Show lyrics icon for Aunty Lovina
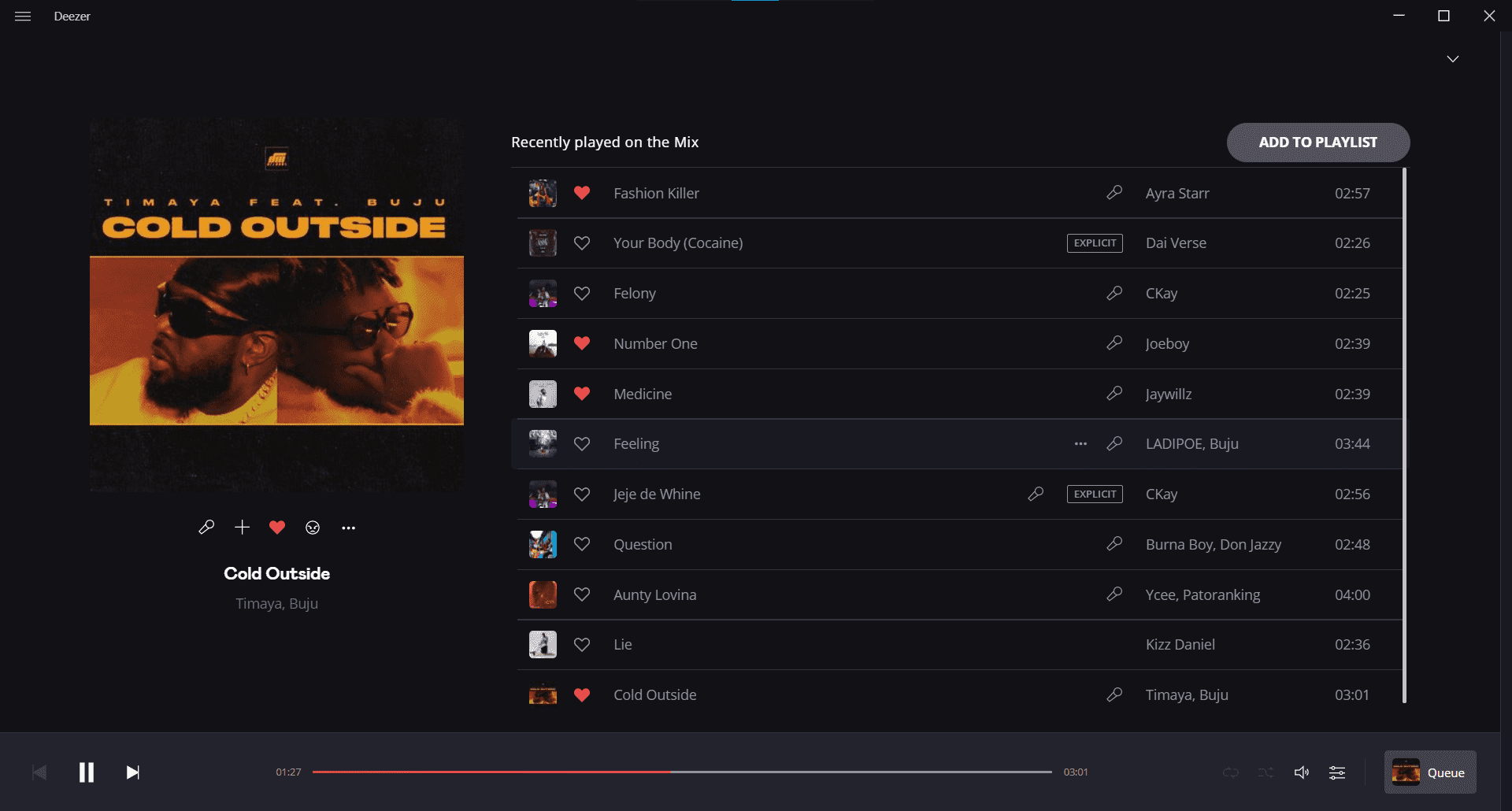The image size is (1512, 811). pos(1114,594)
